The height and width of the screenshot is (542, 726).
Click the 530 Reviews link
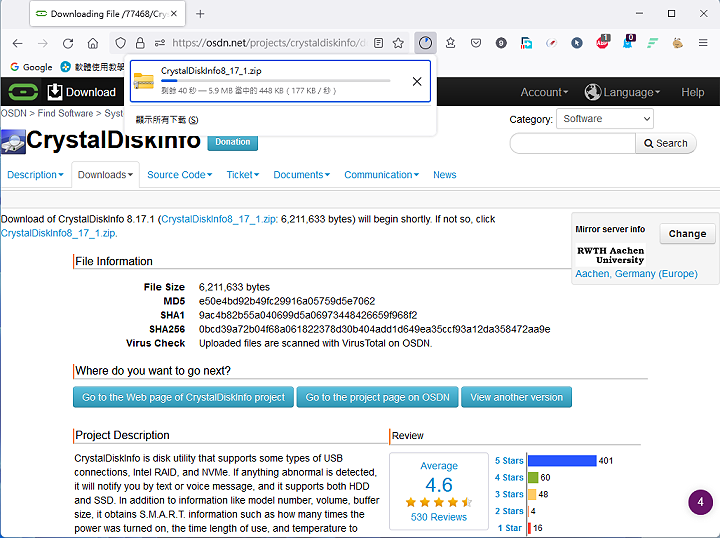(x=438, y=517)
